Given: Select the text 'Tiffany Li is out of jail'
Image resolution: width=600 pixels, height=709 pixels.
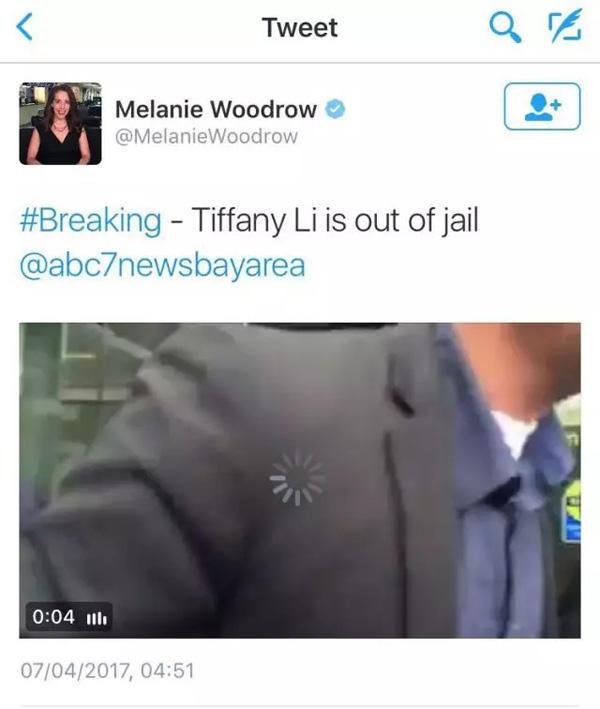Looking at the screenshot, I should (335, 221).
